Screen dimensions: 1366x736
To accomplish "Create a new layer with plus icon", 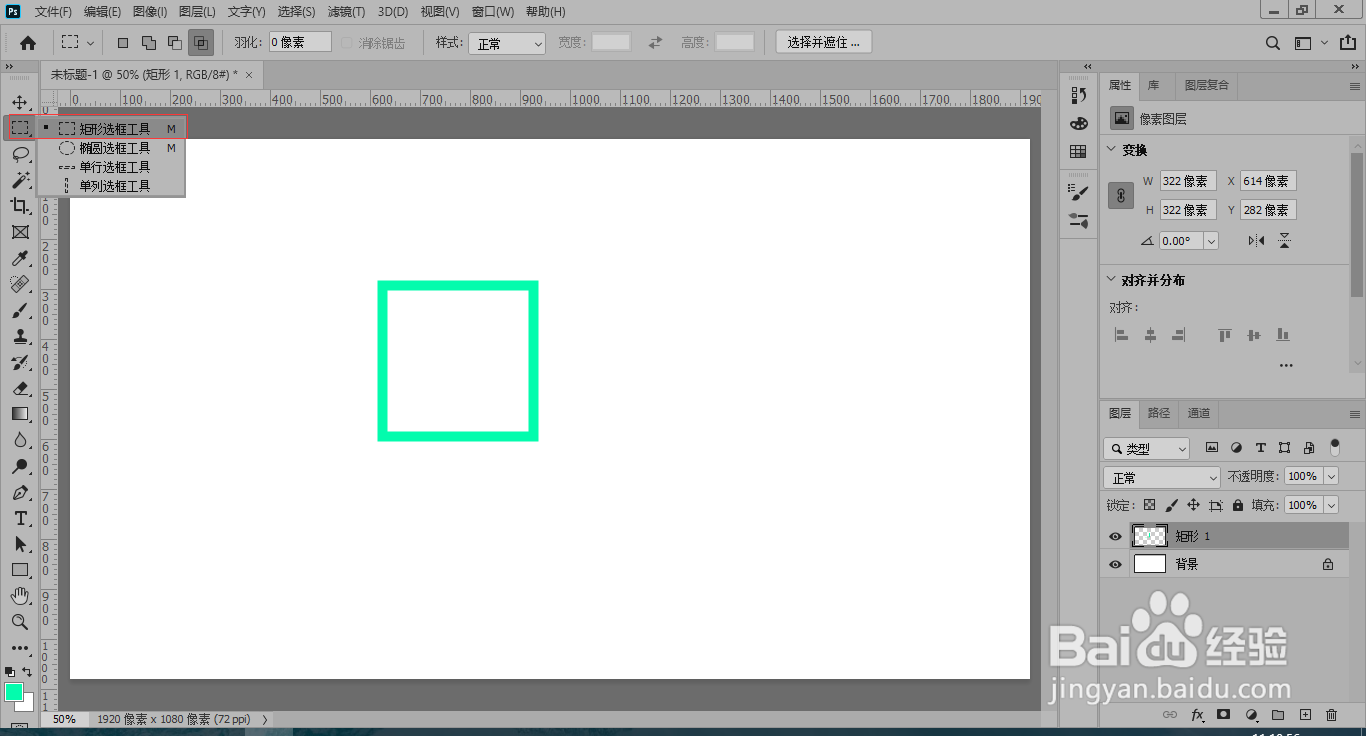I will [1305, 715].
